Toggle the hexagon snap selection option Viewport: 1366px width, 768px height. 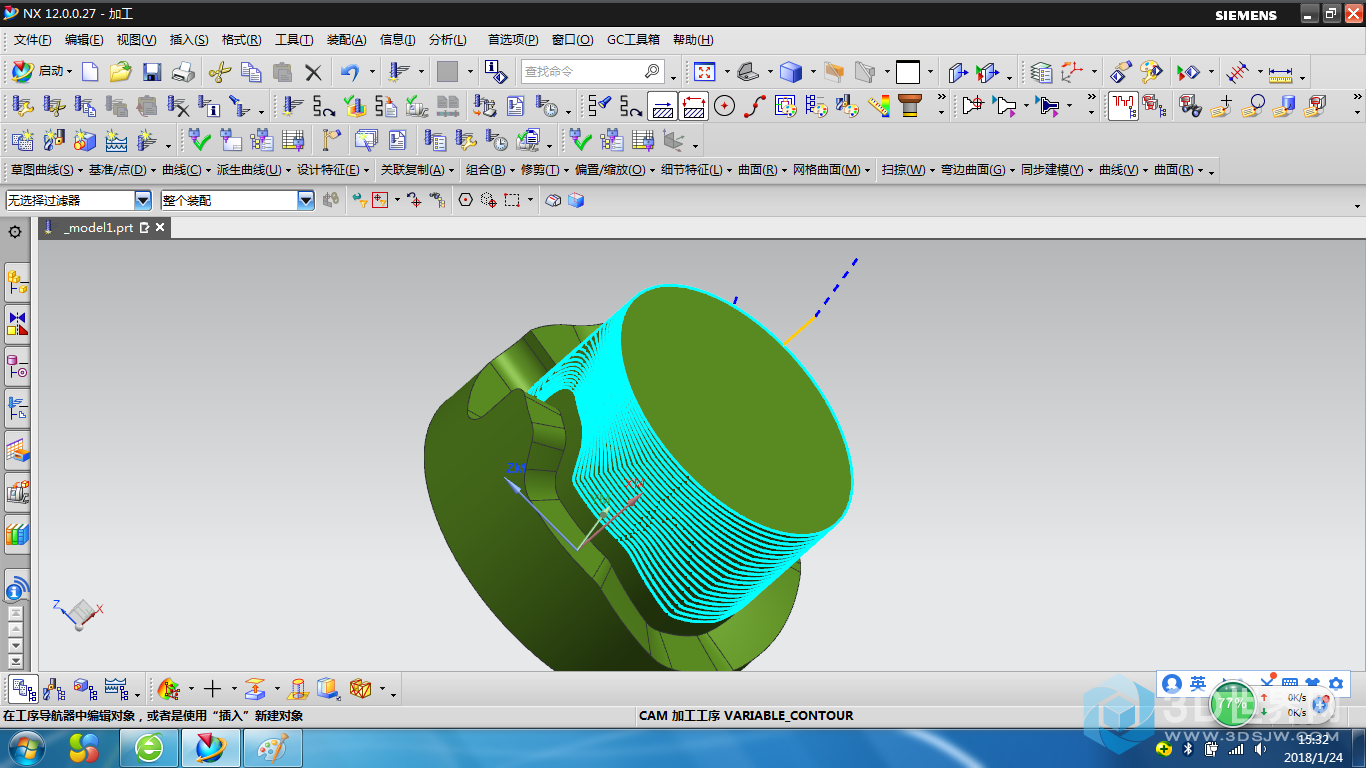pyautogui.click(x=465, y=200)
